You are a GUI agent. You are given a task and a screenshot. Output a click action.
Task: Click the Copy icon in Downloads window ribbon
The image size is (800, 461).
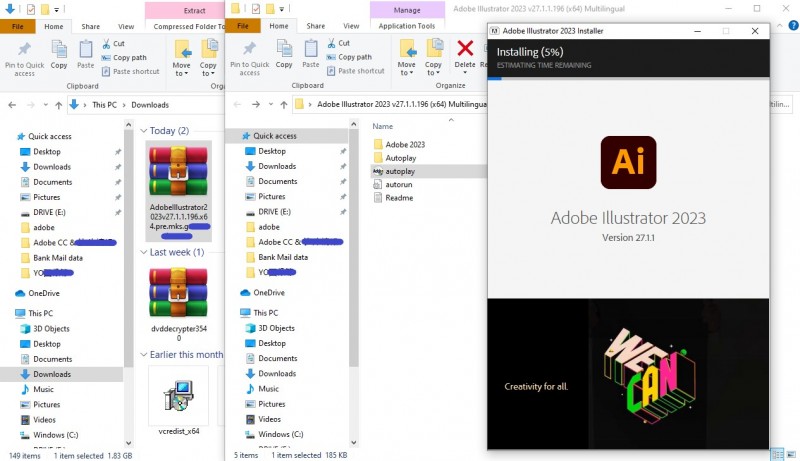59,54
